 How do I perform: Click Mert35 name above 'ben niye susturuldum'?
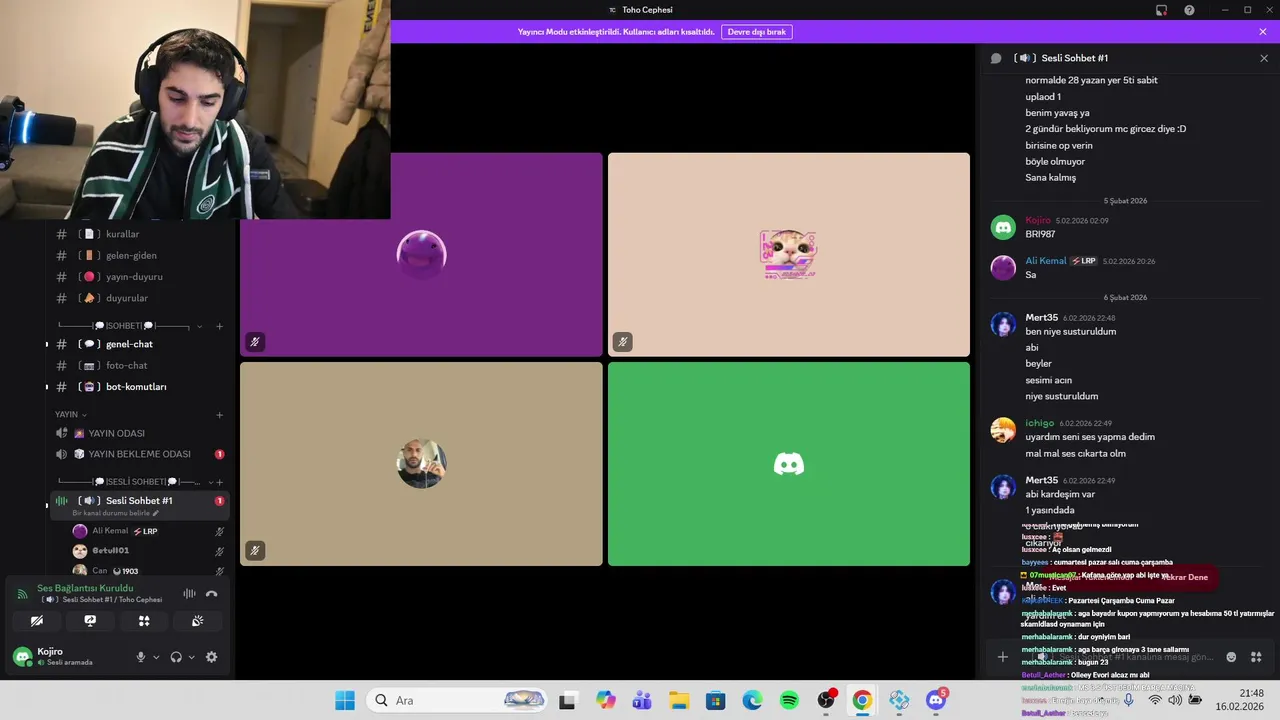pyautogui.click(x=1041, y=318)
